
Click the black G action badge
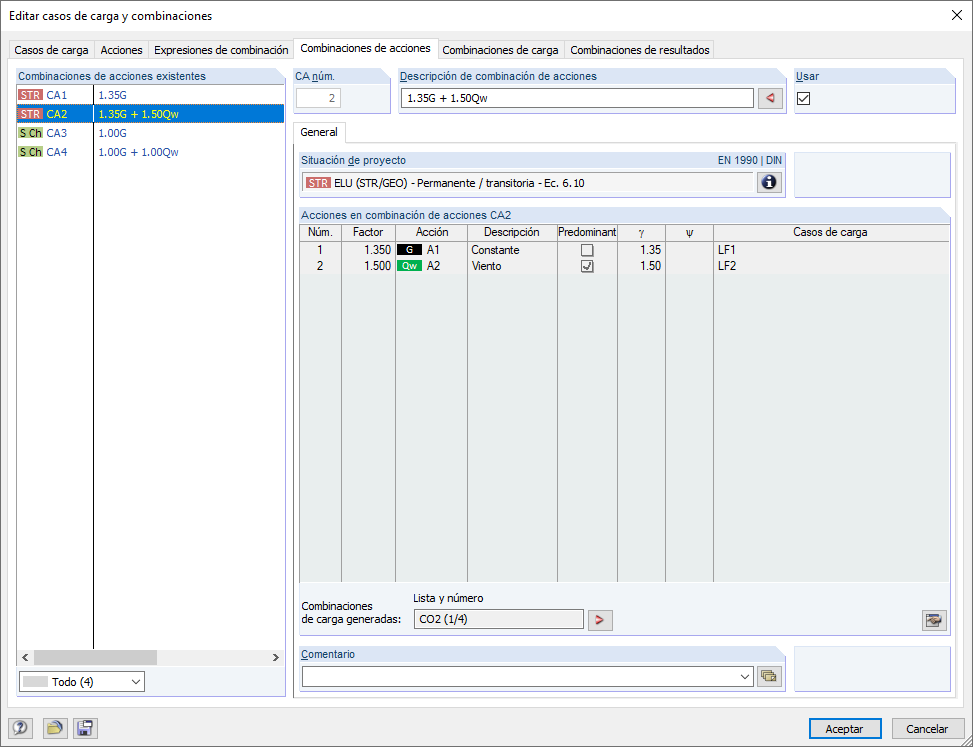410,250
